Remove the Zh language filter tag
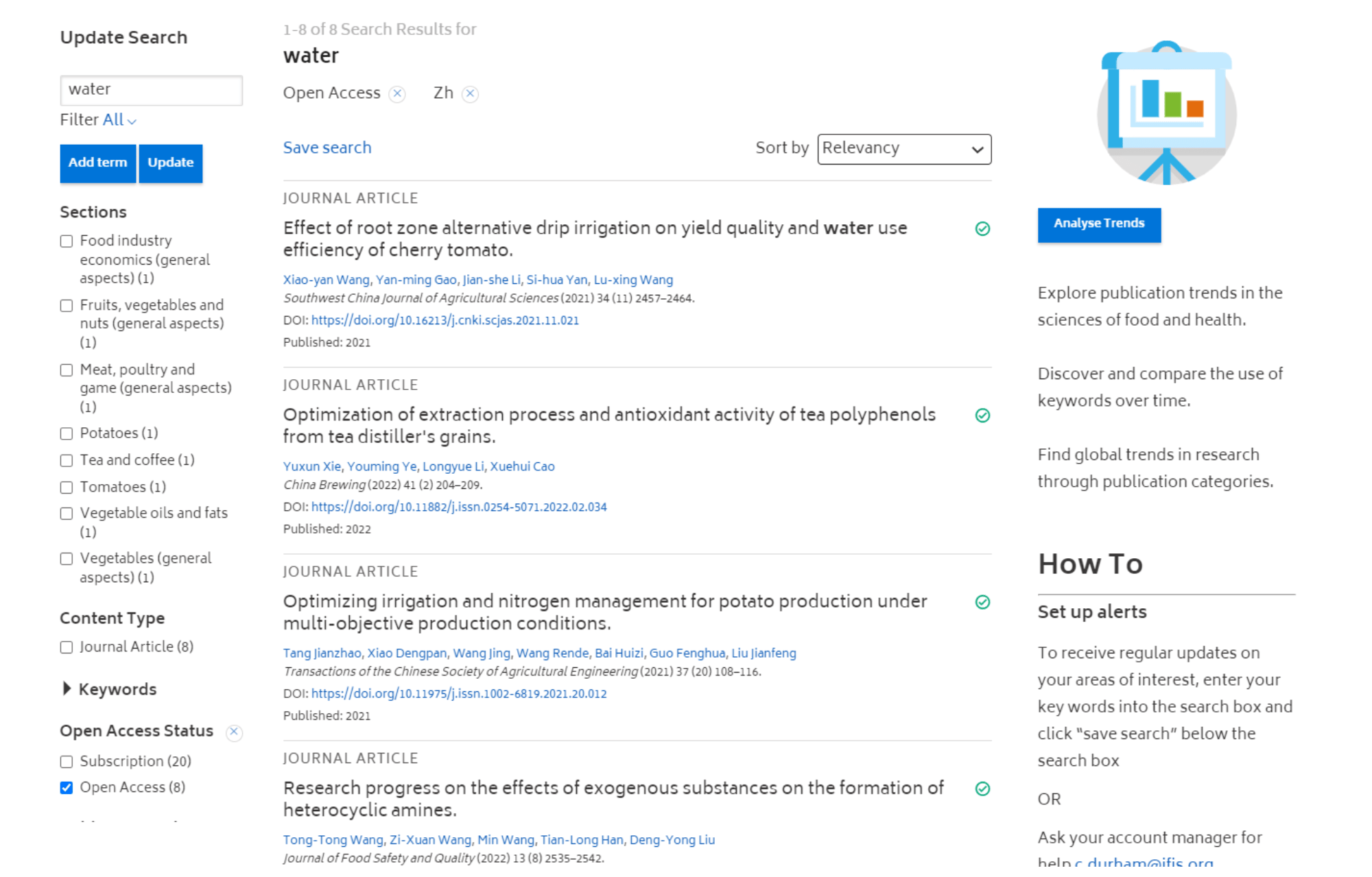Viewport: 1372px width, 877px height. tap(470, 94)
